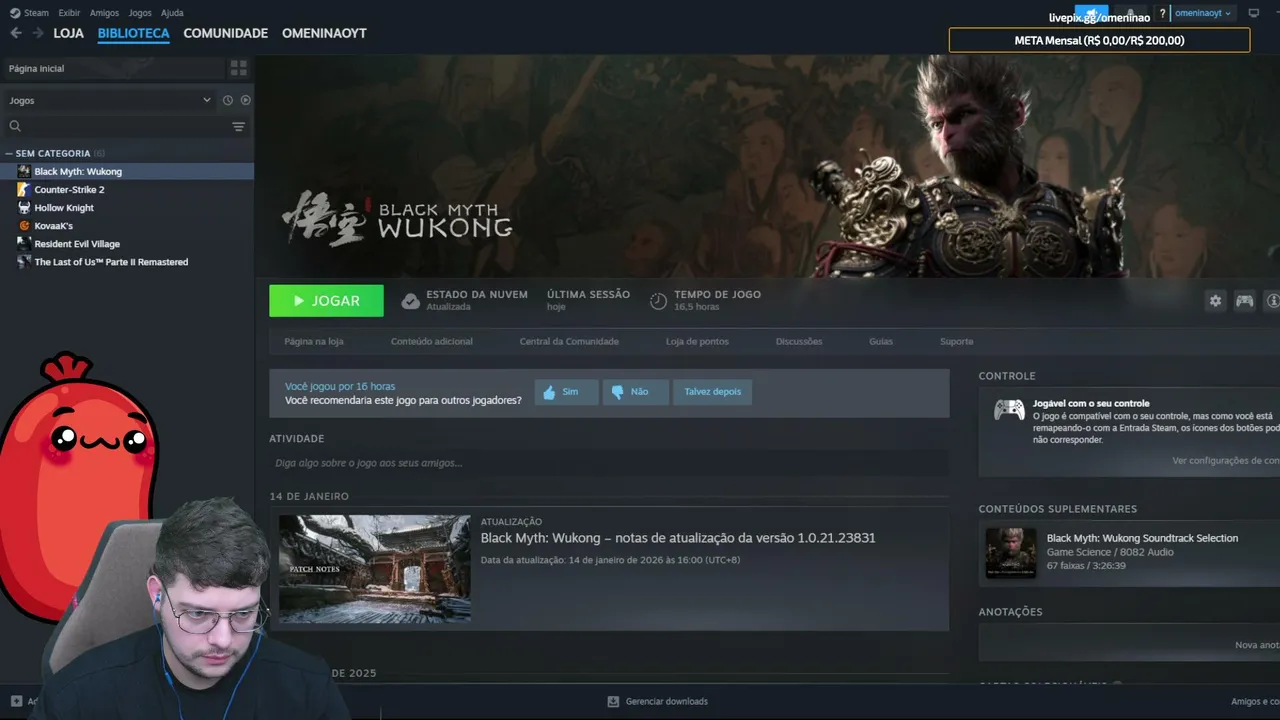Click the Black Myth: Wukong game icon

click(x=24, y=171)
